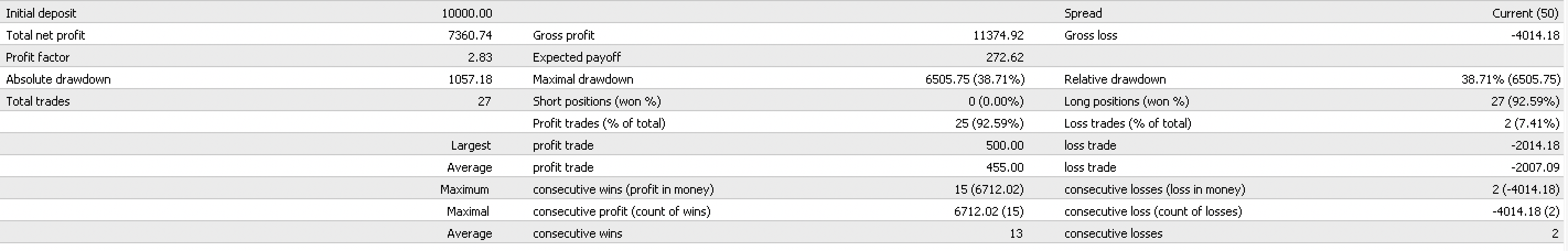The height and width of the screenshot is (251, 1568).
Task: Select the largest profit trade value 500.00
Action: (1005, 145)
